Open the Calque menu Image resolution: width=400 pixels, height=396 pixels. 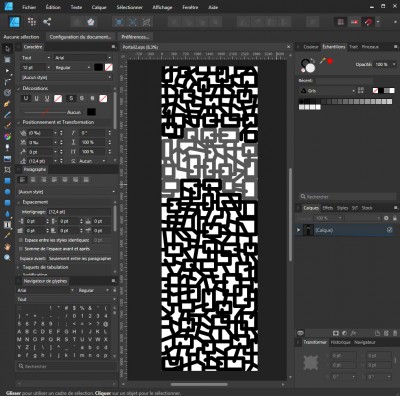(99, 7)
